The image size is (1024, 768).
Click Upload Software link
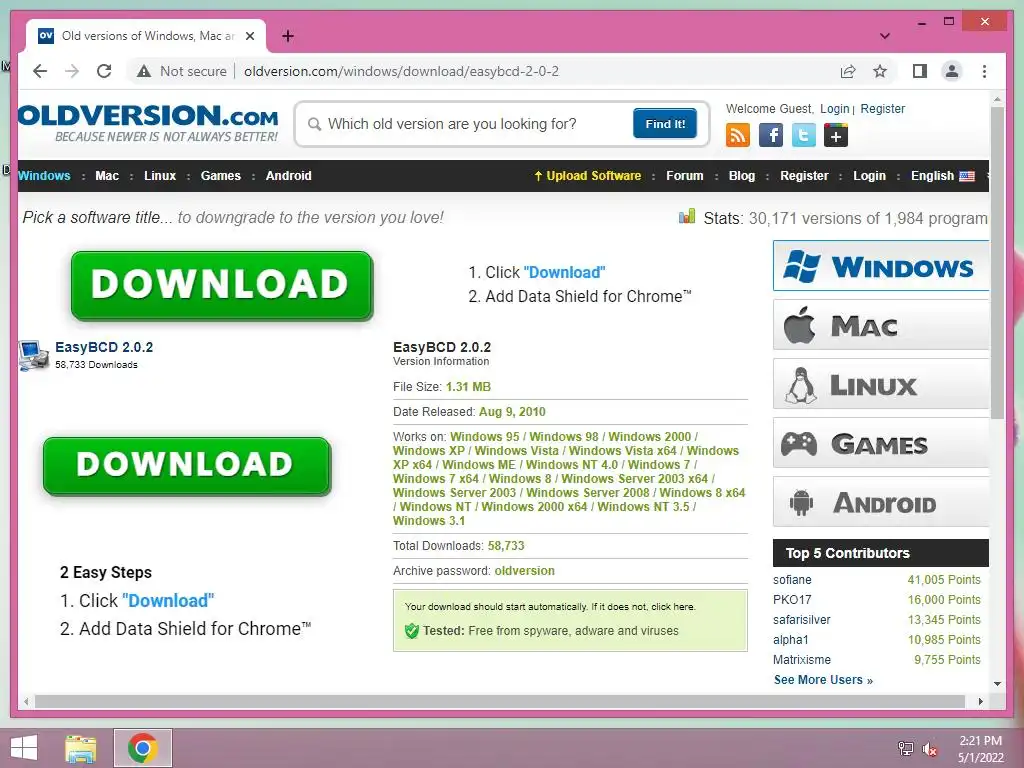(x=588, y=176)
